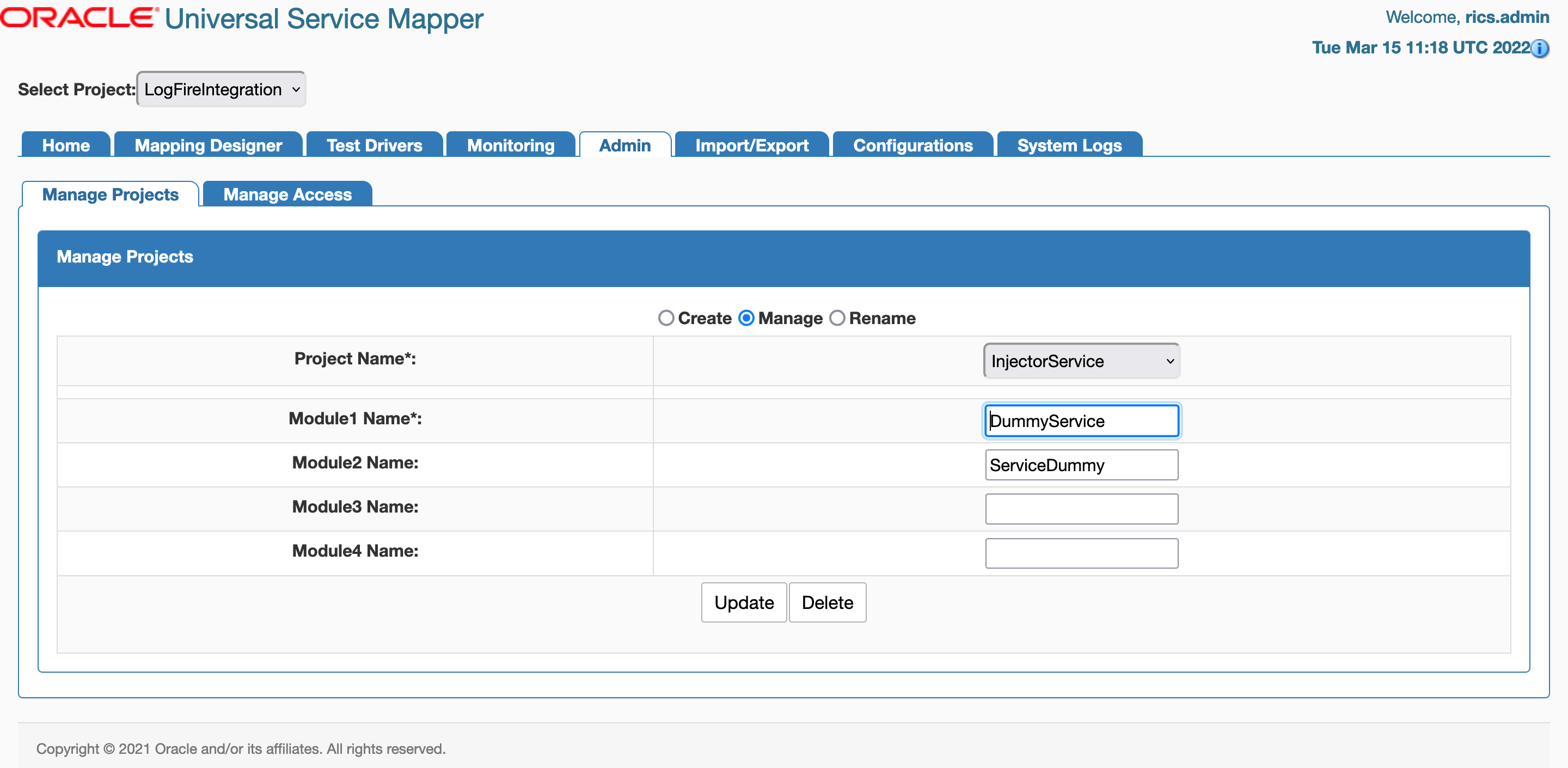The width and height of the screenshot is (1568, 768).
Task: Select the Create radio button
Action: click(666, 318)
